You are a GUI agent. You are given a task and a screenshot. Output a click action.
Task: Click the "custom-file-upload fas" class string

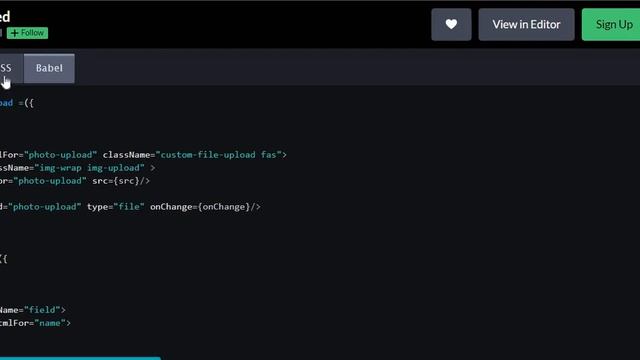219,155
